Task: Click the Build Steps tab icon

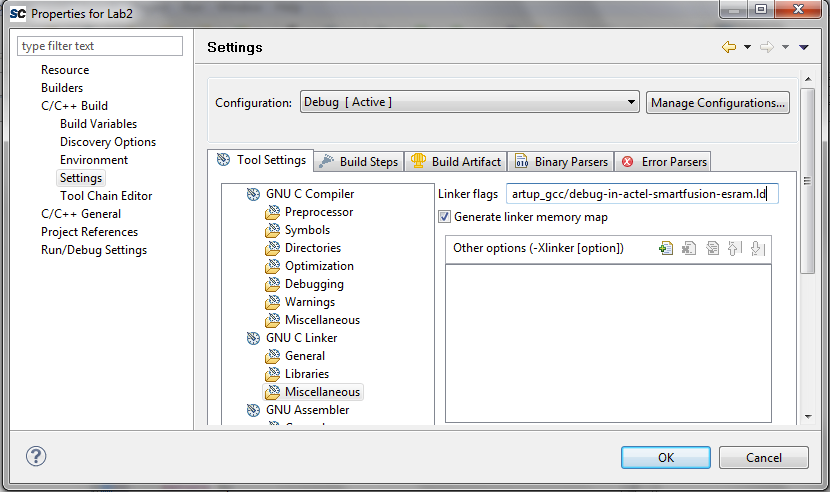Action: click(x=327, y=161)
